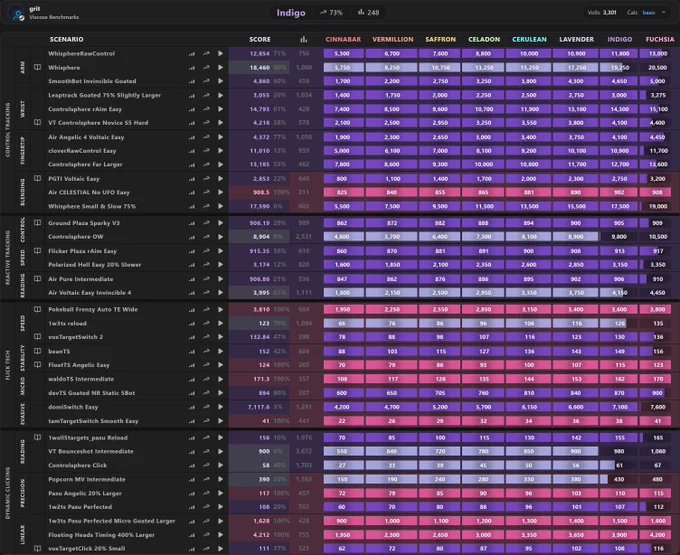This screenshot has width=680, height=555.
Task: Select the VERMILLION rank column header
Action: point(393,39)
